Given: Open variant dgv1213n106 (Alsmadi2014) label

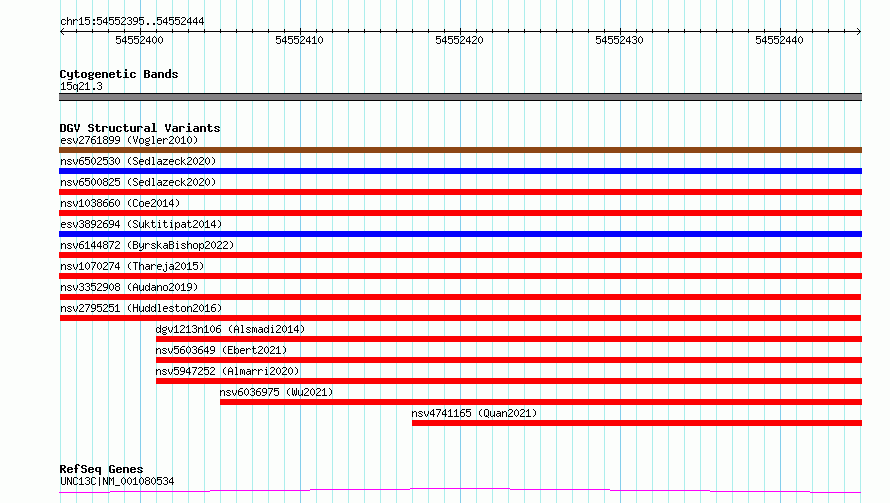Looking at the screenshot, I should 230,329.
